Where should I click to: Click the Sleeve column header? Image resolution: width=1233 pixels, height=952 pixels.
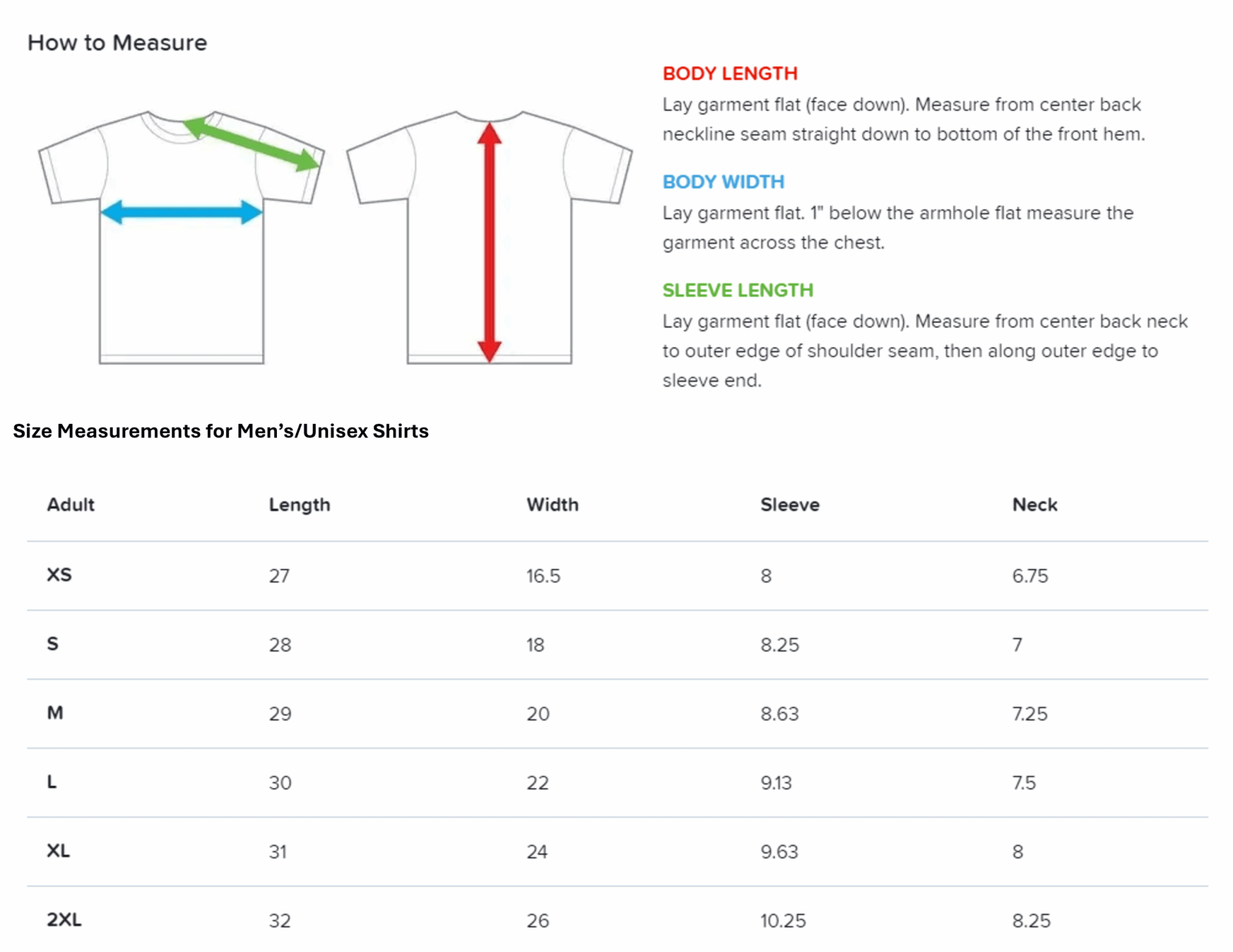(789, 505)
